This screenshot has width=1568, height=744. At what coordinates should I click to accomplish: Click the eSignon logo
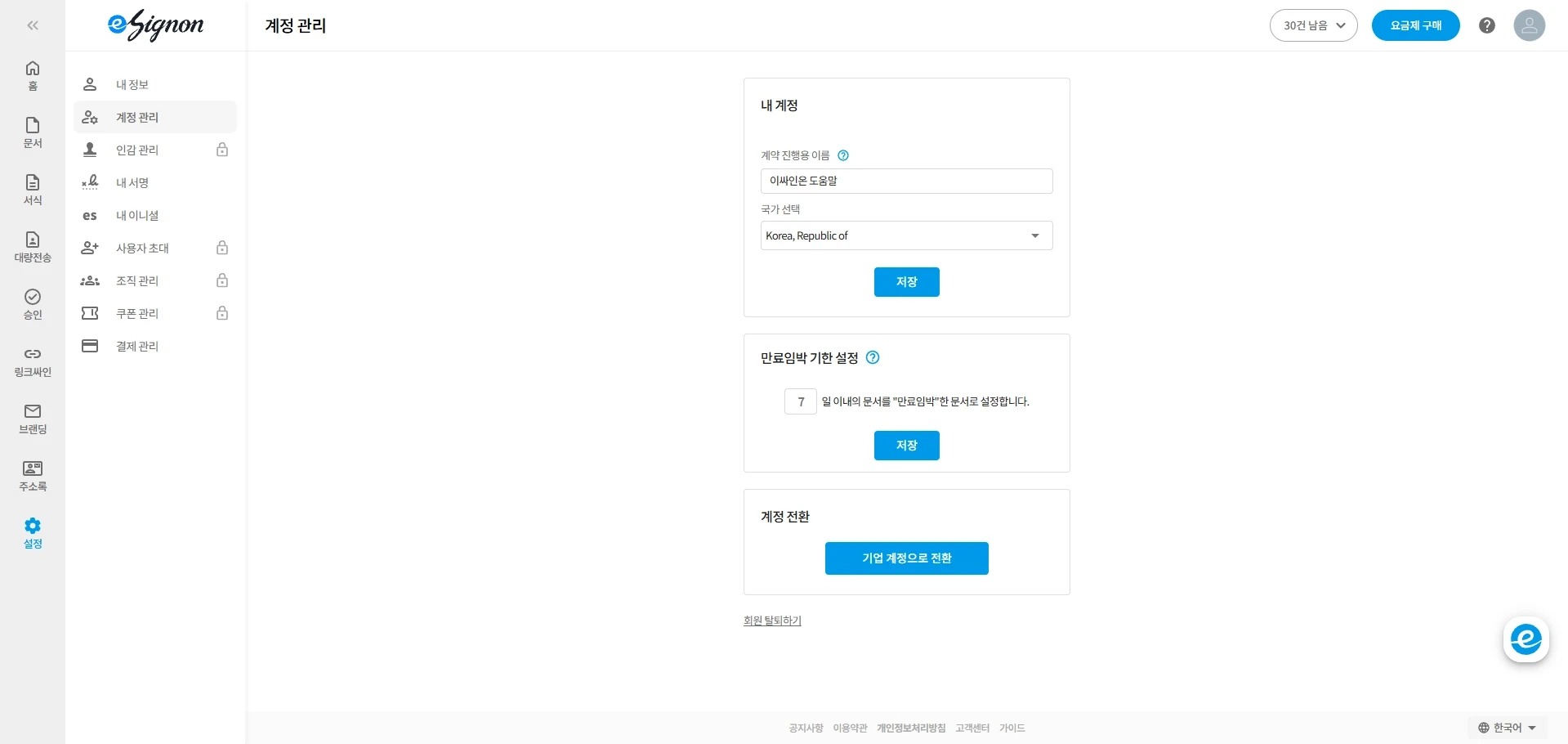point(155,25)
